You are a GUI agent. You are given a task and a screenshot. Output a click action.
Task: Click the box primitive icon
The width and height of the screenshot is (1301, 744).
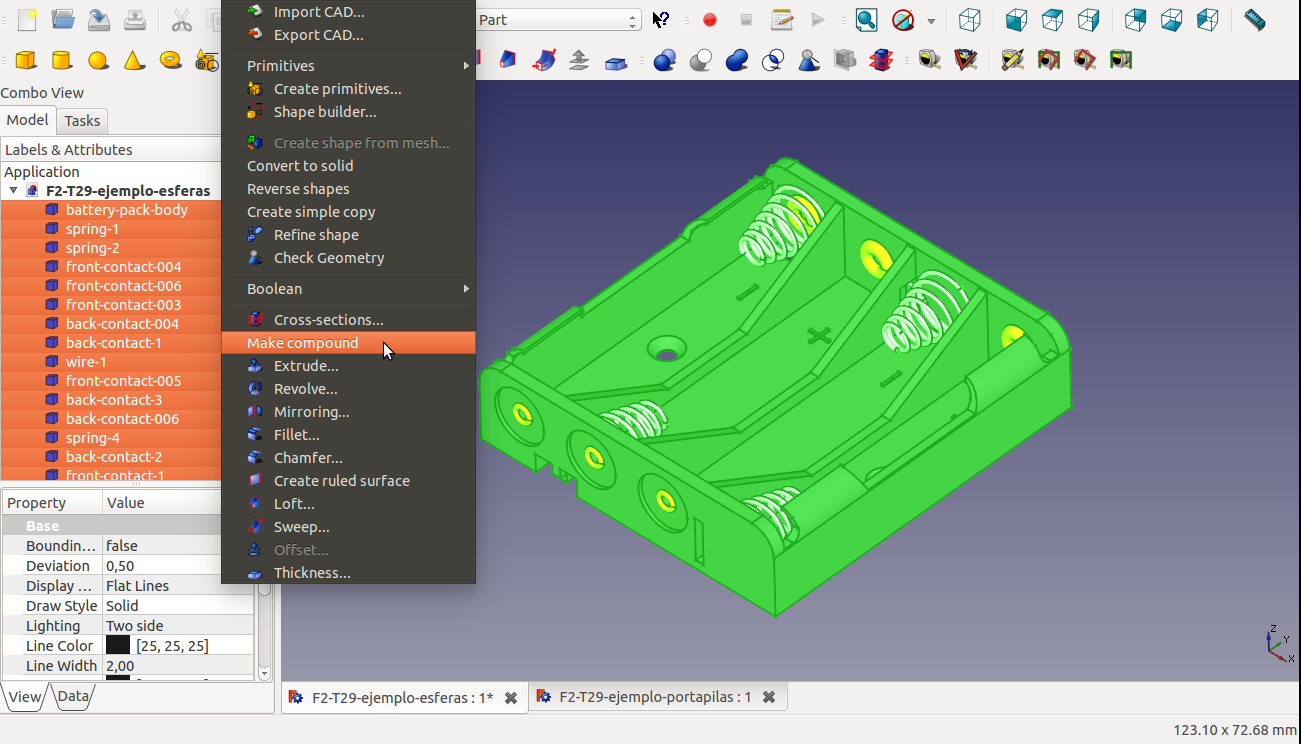[26, 60]
